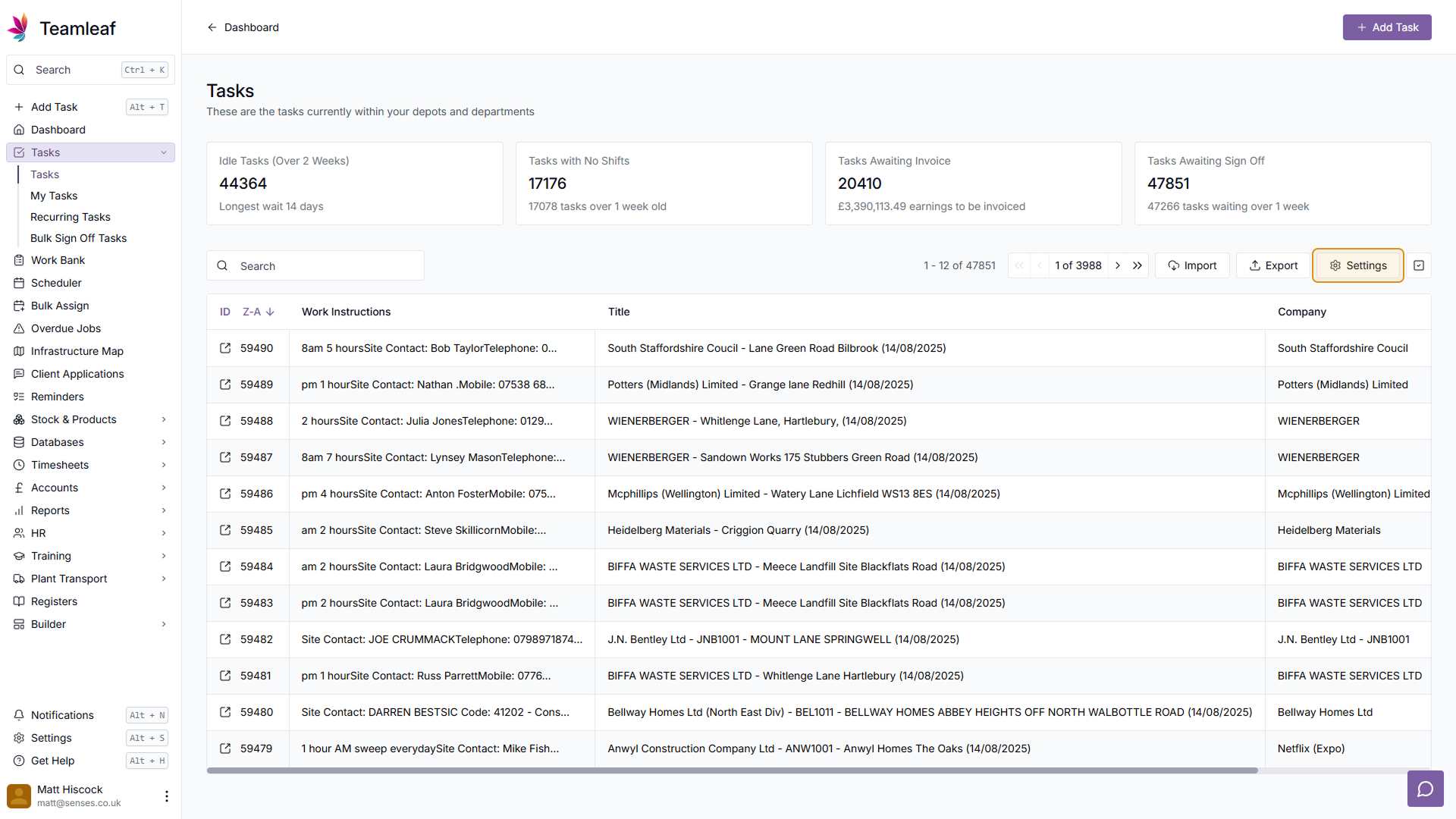The image size is (1456, 819).
Task: Open My Tasks submenu item
Action: (x=54, y=196)
